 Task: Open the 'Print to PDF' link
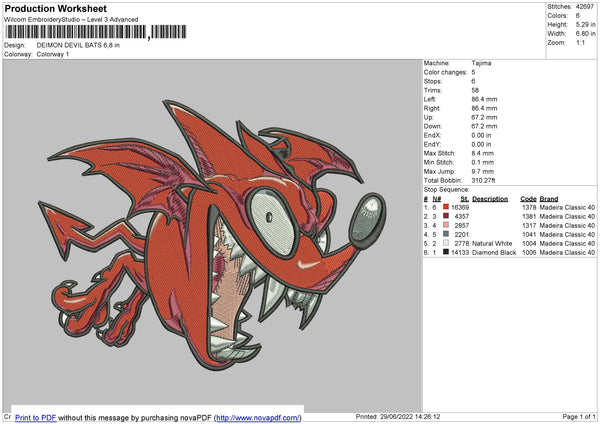(36, 417)
